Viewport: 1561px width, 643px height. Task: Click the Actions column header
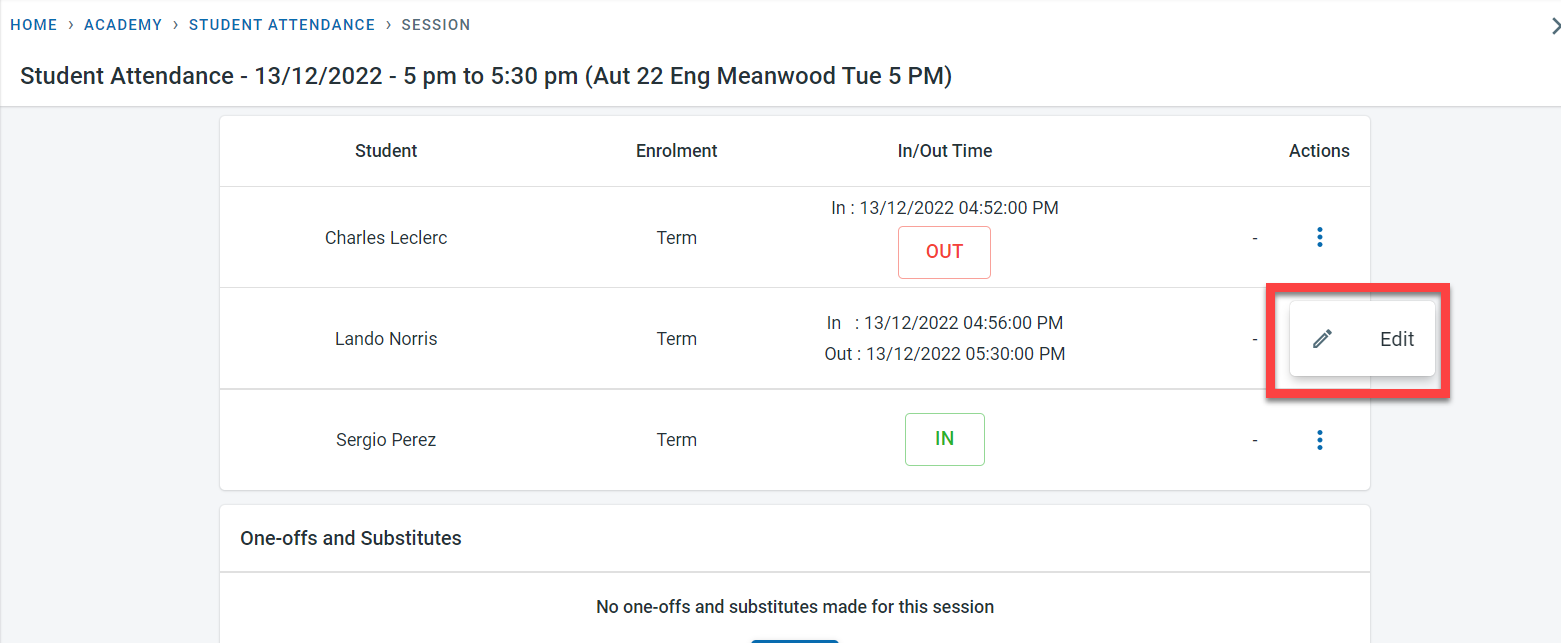pos(1319,151)
